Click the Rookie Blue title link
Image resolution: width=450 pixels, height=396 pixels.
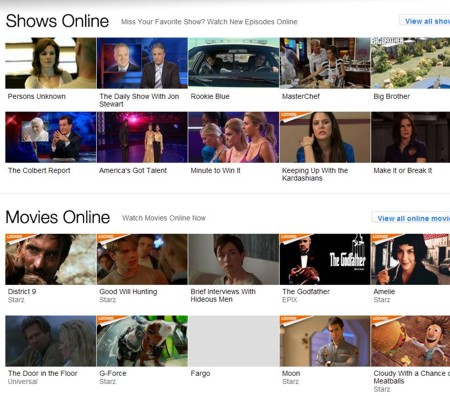[x=210, y=96]
